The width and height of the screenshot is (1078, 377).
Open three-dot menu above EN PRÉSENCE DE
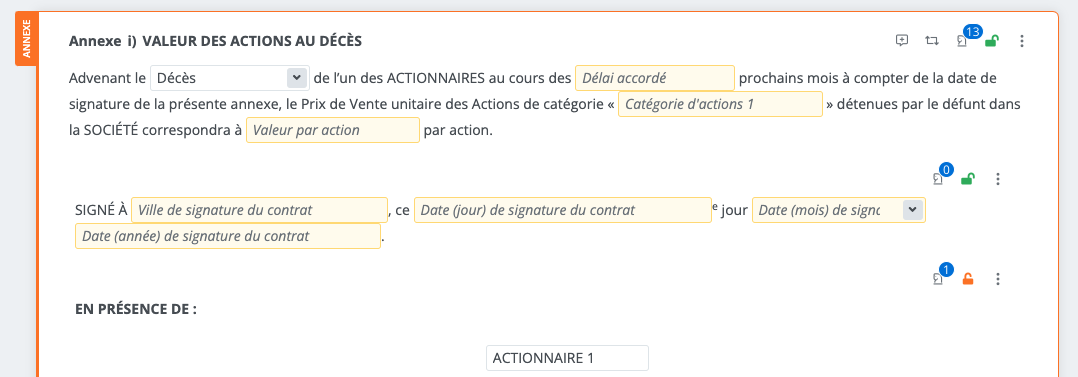click(998, 279)
